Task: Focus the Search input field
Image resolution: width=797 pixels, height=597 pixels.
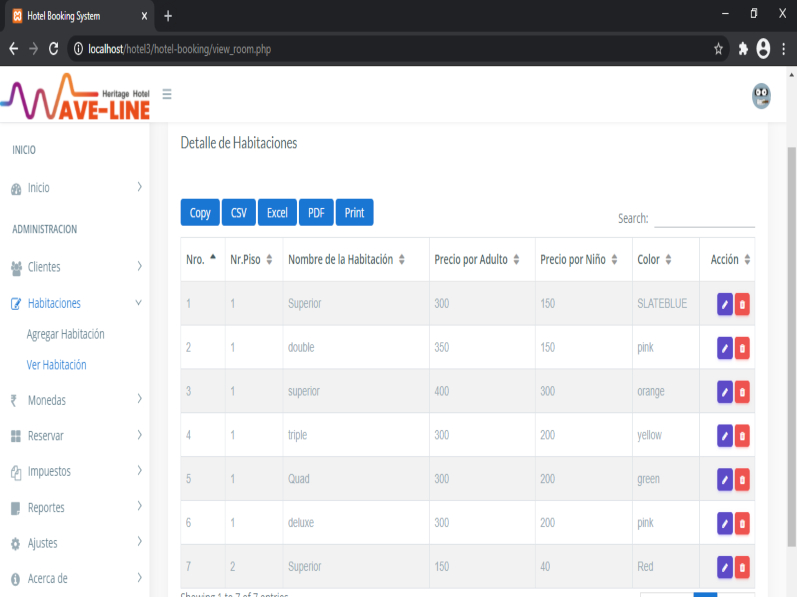Action: (704, 218)
